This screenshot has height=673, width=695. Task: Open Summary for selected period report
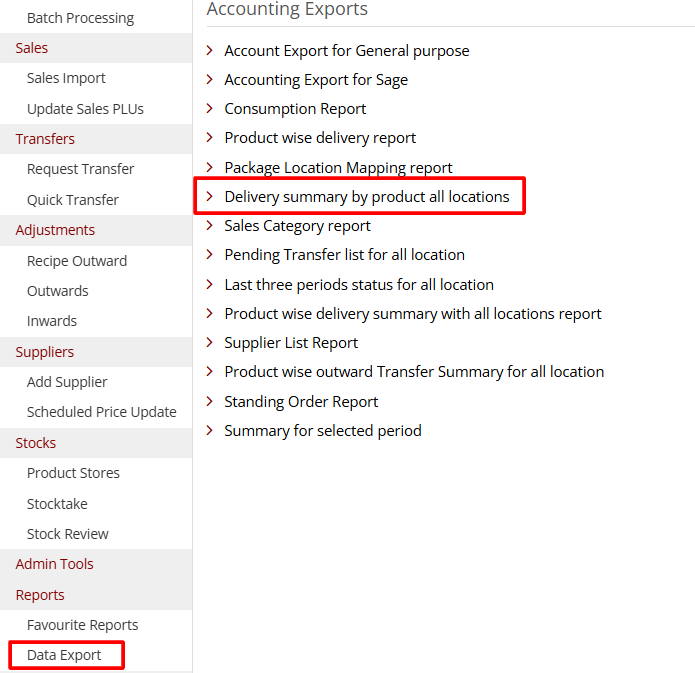[322, 431]
